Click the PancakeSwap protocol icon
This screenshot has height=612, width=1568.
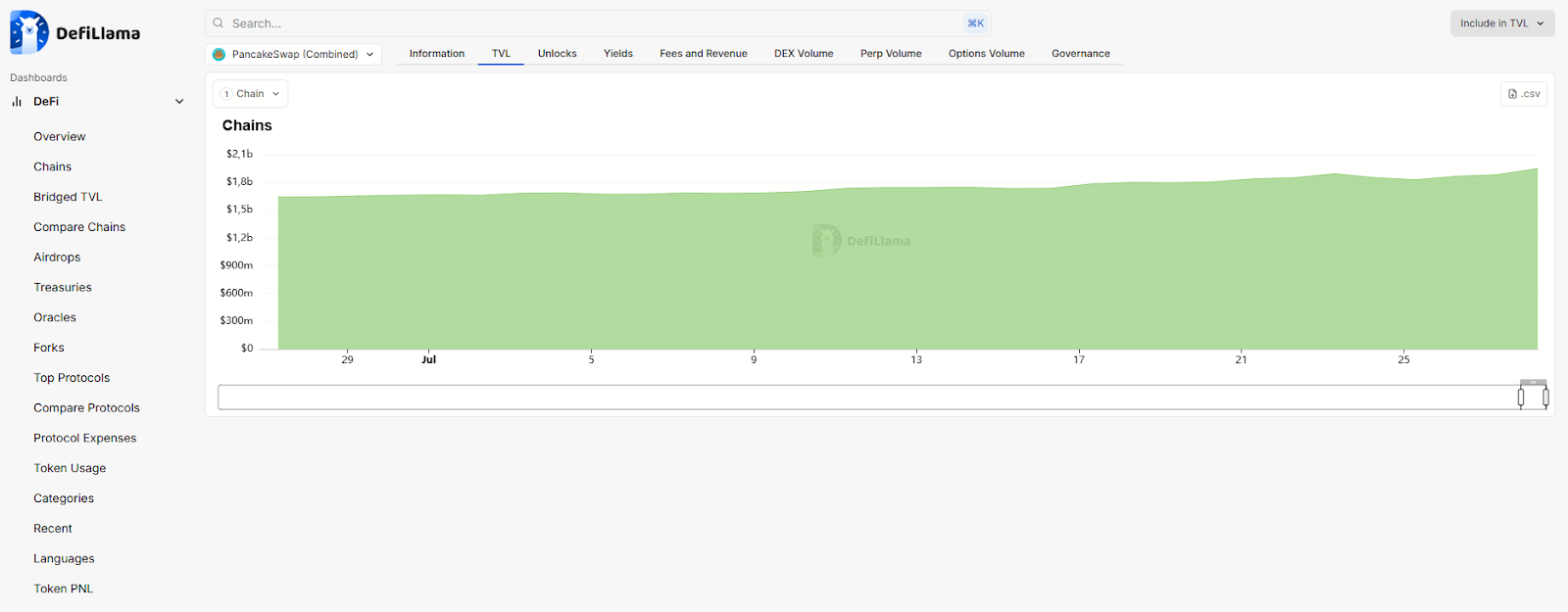(220, 55)
